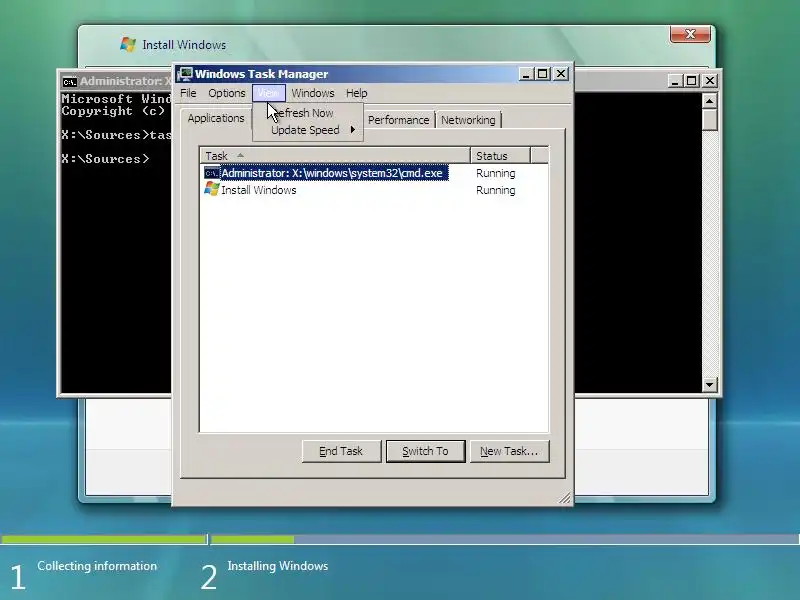Click the Collecting information progress bar
The image size is (800, 600).
(x=104, y=539)
